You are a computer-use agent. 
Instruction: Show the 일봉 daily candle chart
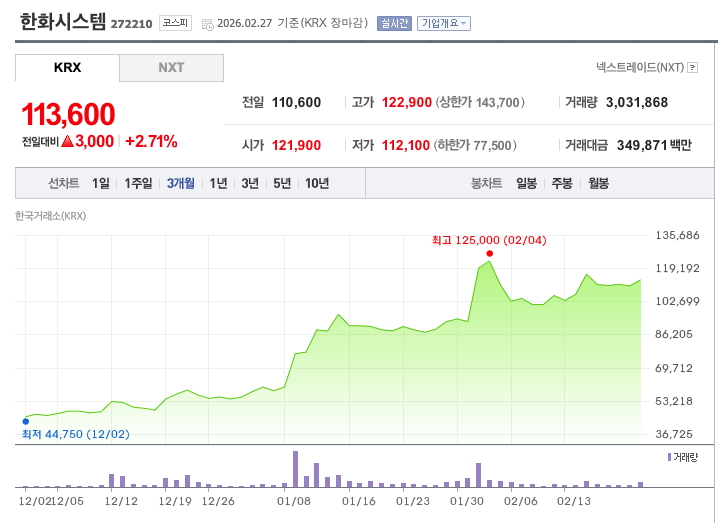tap(526, 184)
